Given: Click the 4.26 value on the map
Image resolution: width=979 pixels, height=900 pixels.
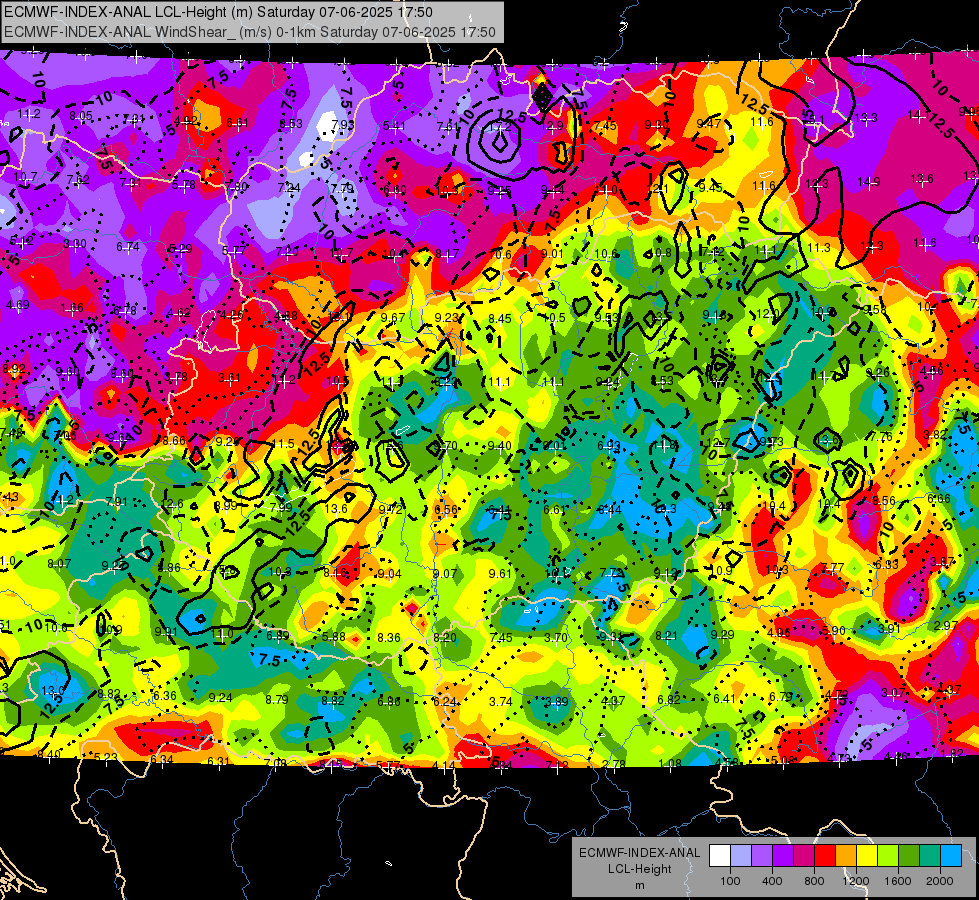Looking at the screenshot, I should (x=232, y=314).
